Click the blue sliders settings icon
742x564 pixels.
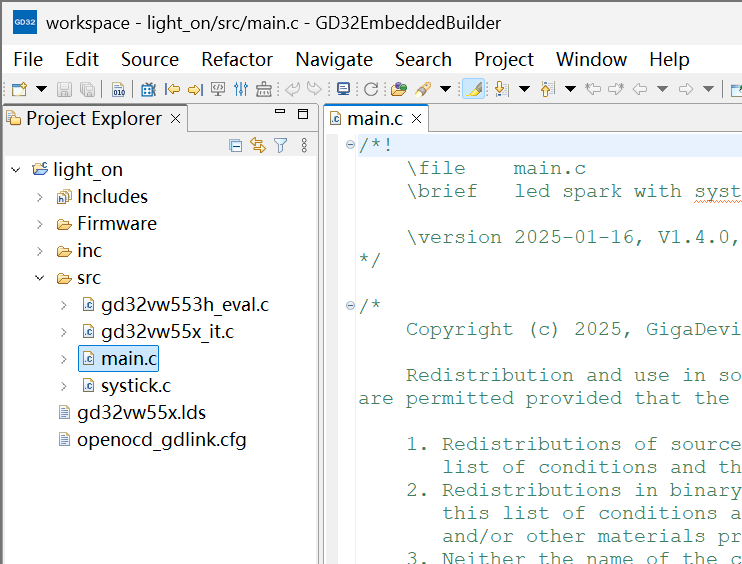click(x=241, y=89)
